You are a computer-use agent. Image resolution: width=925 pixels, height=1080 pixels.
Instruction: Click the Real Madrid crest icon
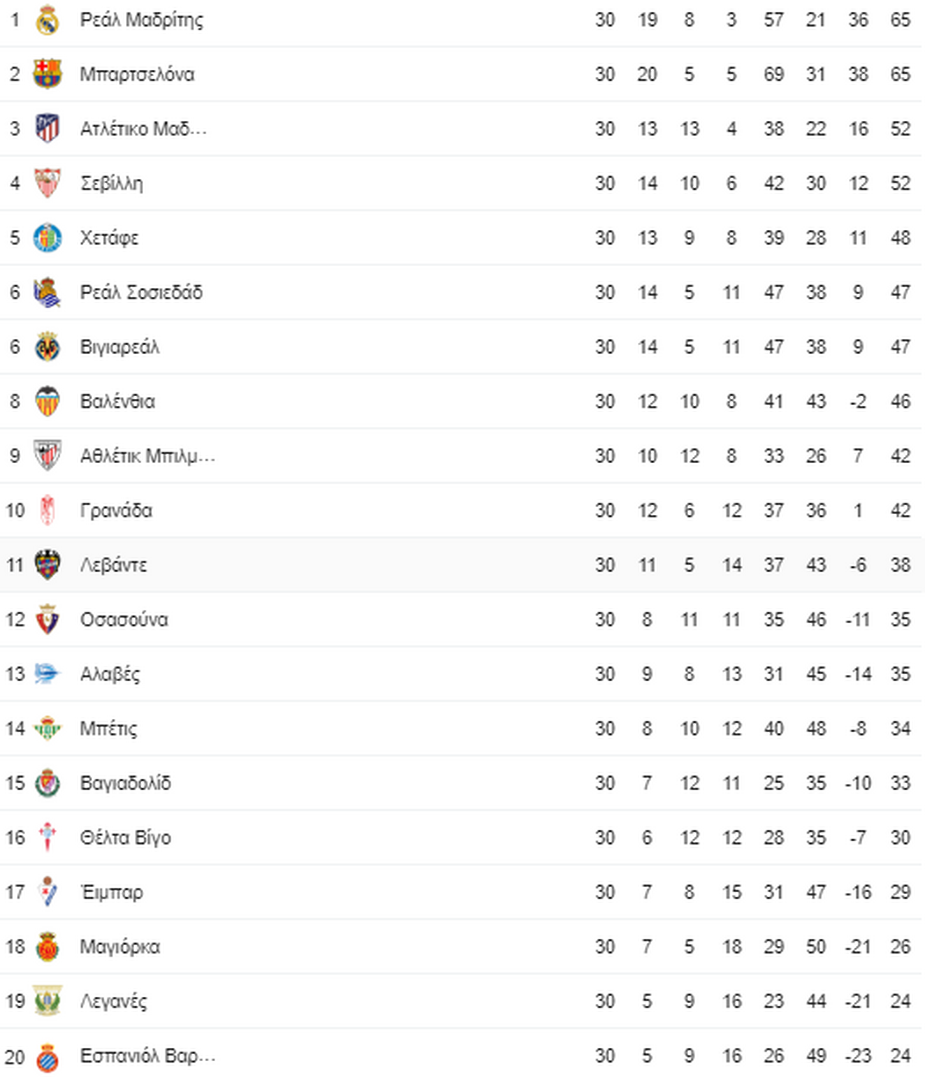point(47,20)
